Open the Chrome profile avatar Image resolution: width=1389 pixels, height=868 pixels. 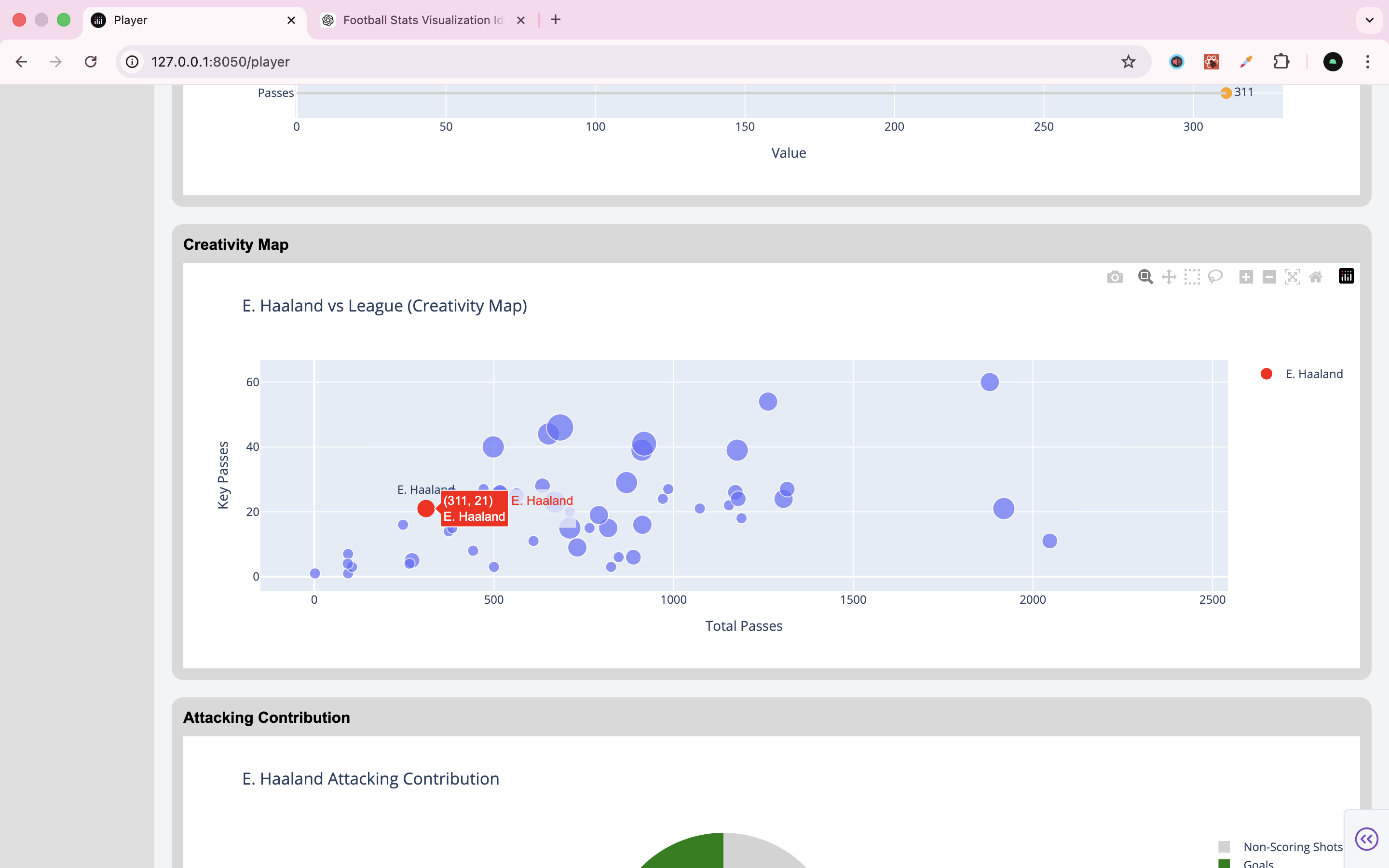1333,61
